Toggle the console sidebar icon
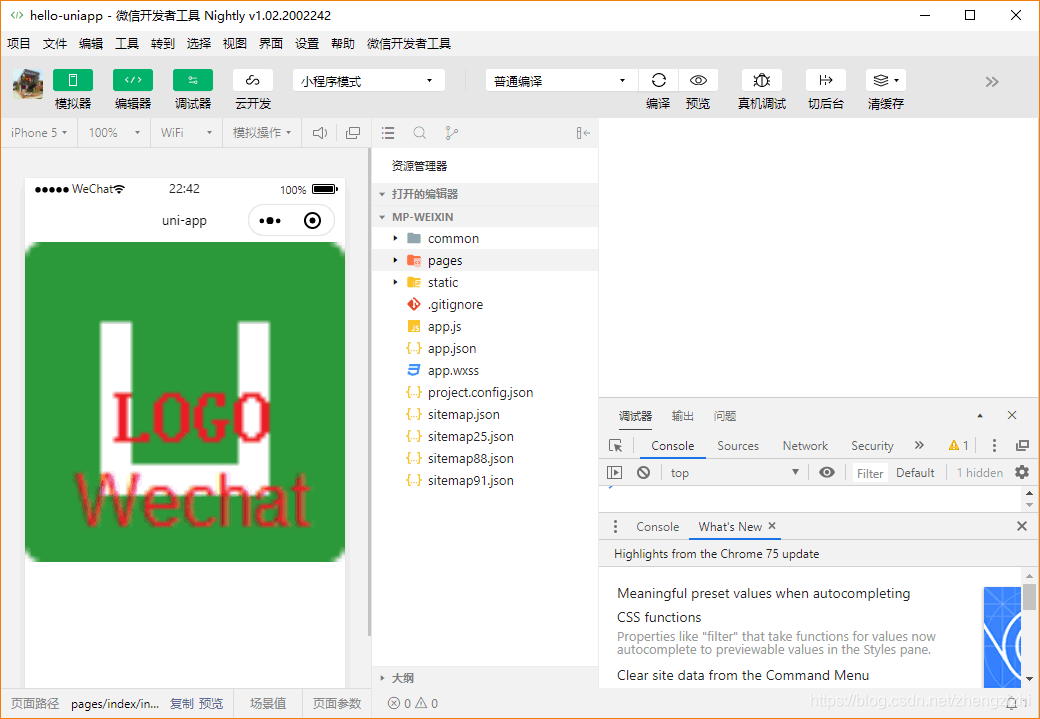The image size is (1040, 719). [615, 472]
